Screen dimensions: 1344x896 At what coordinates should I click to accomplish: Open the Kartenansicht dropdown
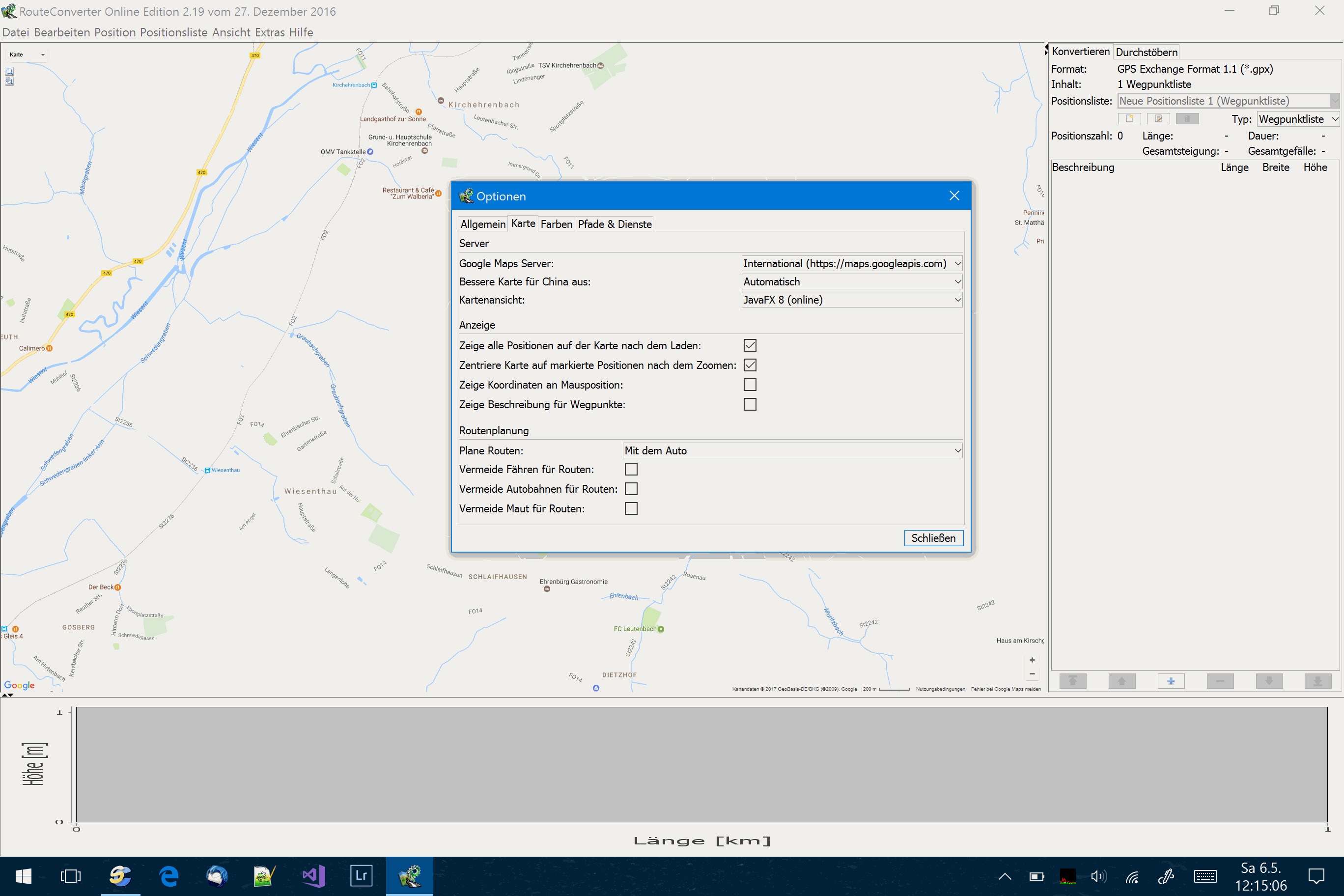[851, 300]
